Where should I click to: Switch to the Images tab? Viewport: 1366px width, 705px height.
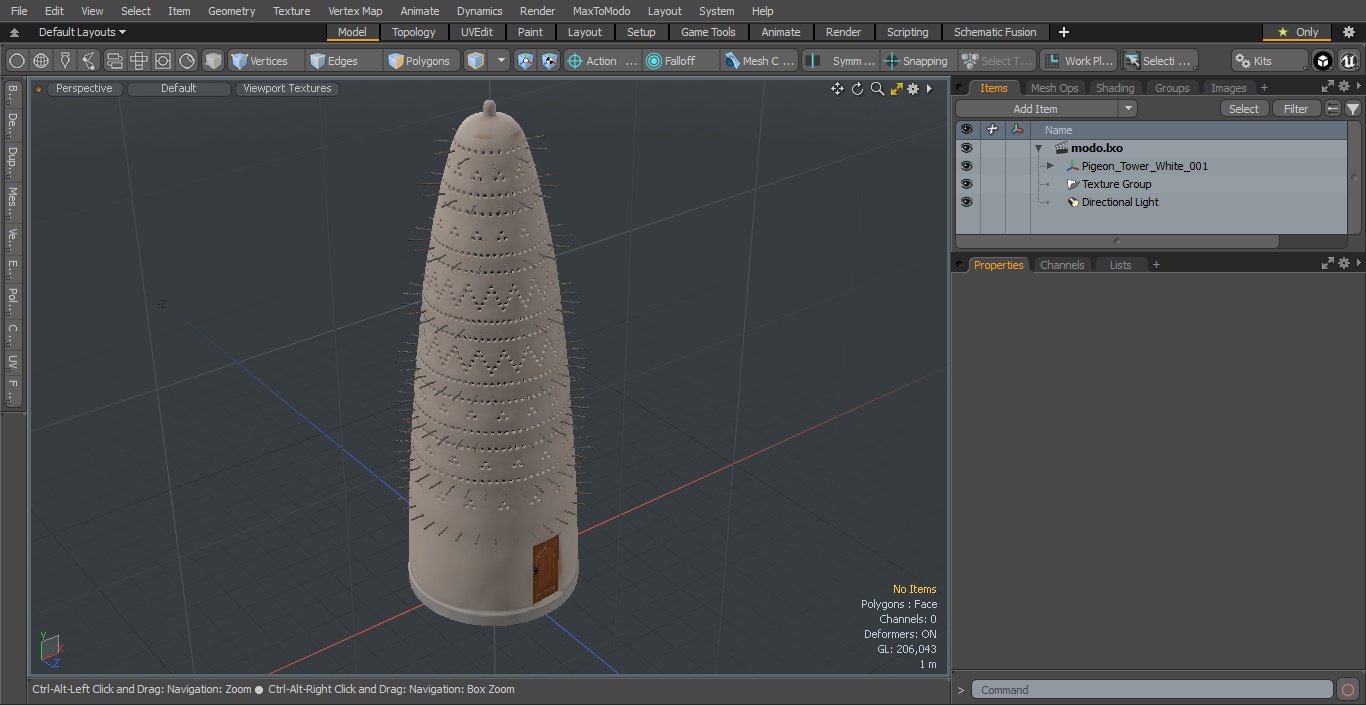[1228, 88]
